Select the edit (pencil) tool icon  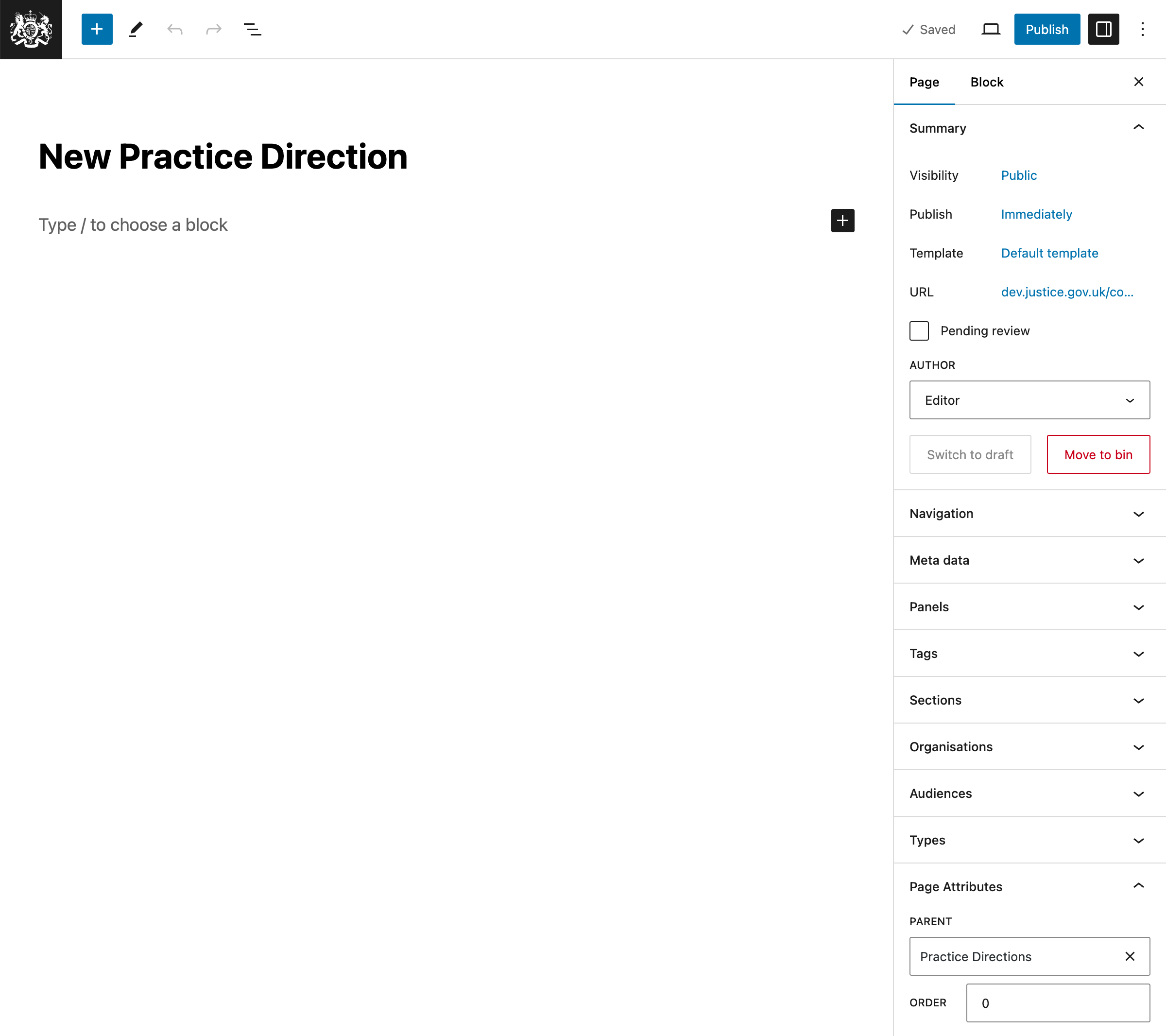pos(136,29)
